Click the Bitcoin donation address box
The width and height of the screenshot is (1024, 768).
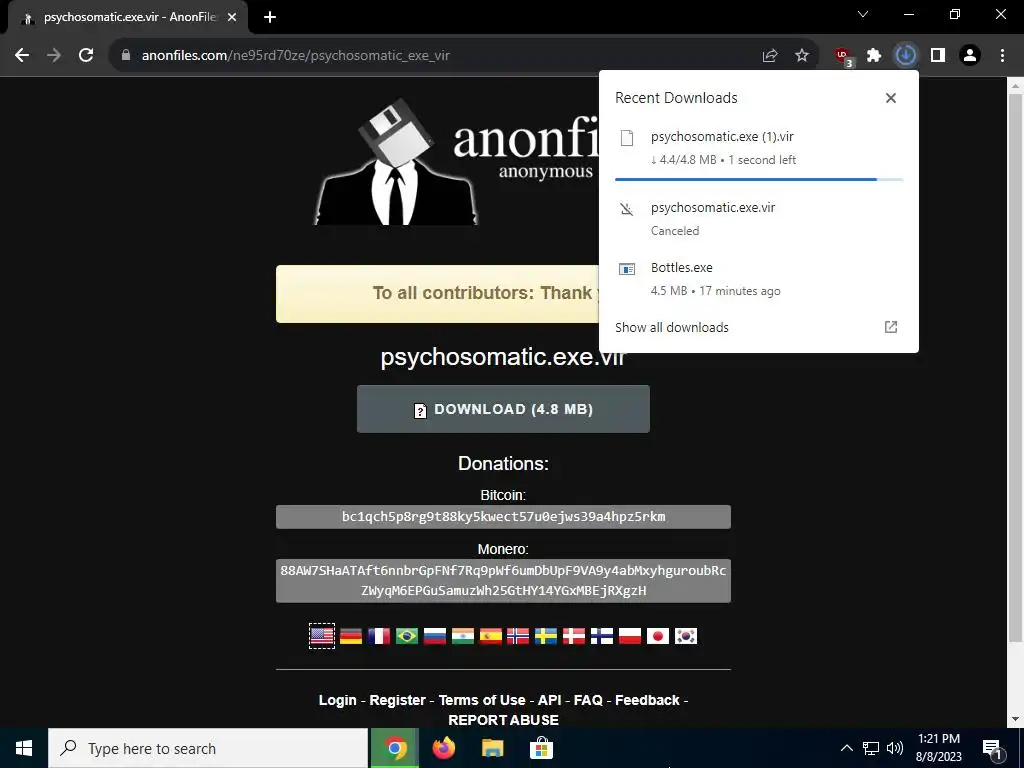point(503,517)
